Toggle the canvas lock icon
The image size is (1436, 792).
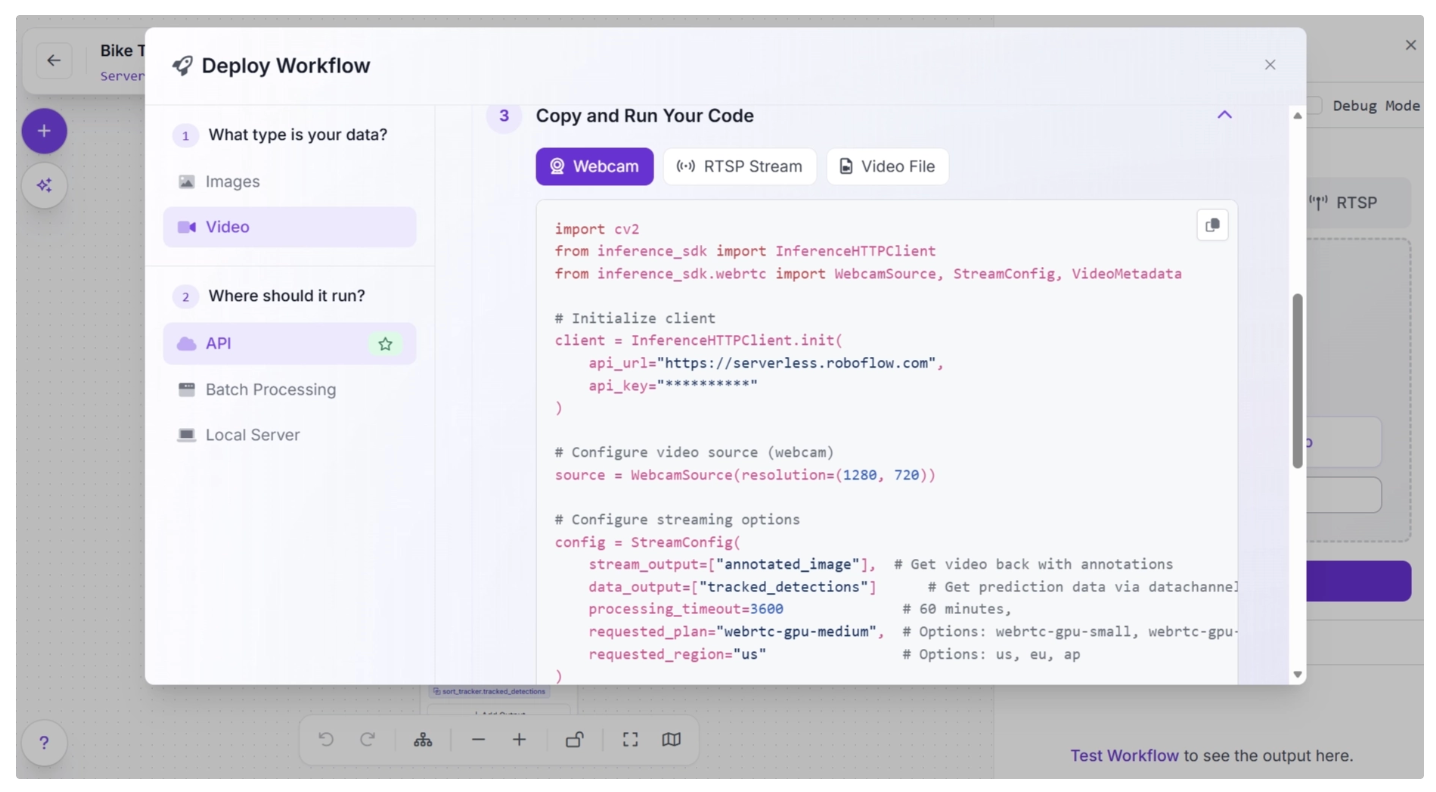[575, 740]
